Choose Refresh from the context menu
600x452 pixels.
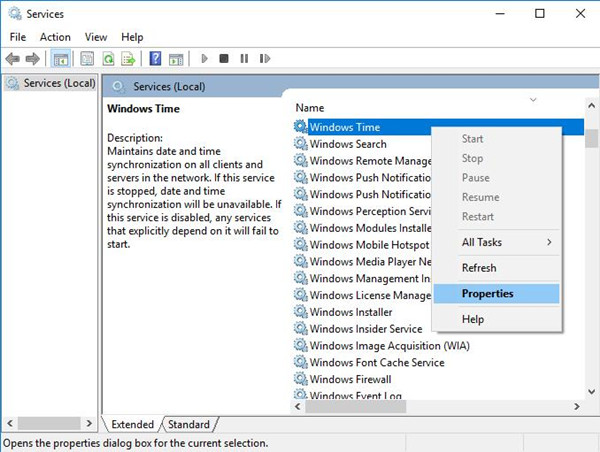(496, 268)
